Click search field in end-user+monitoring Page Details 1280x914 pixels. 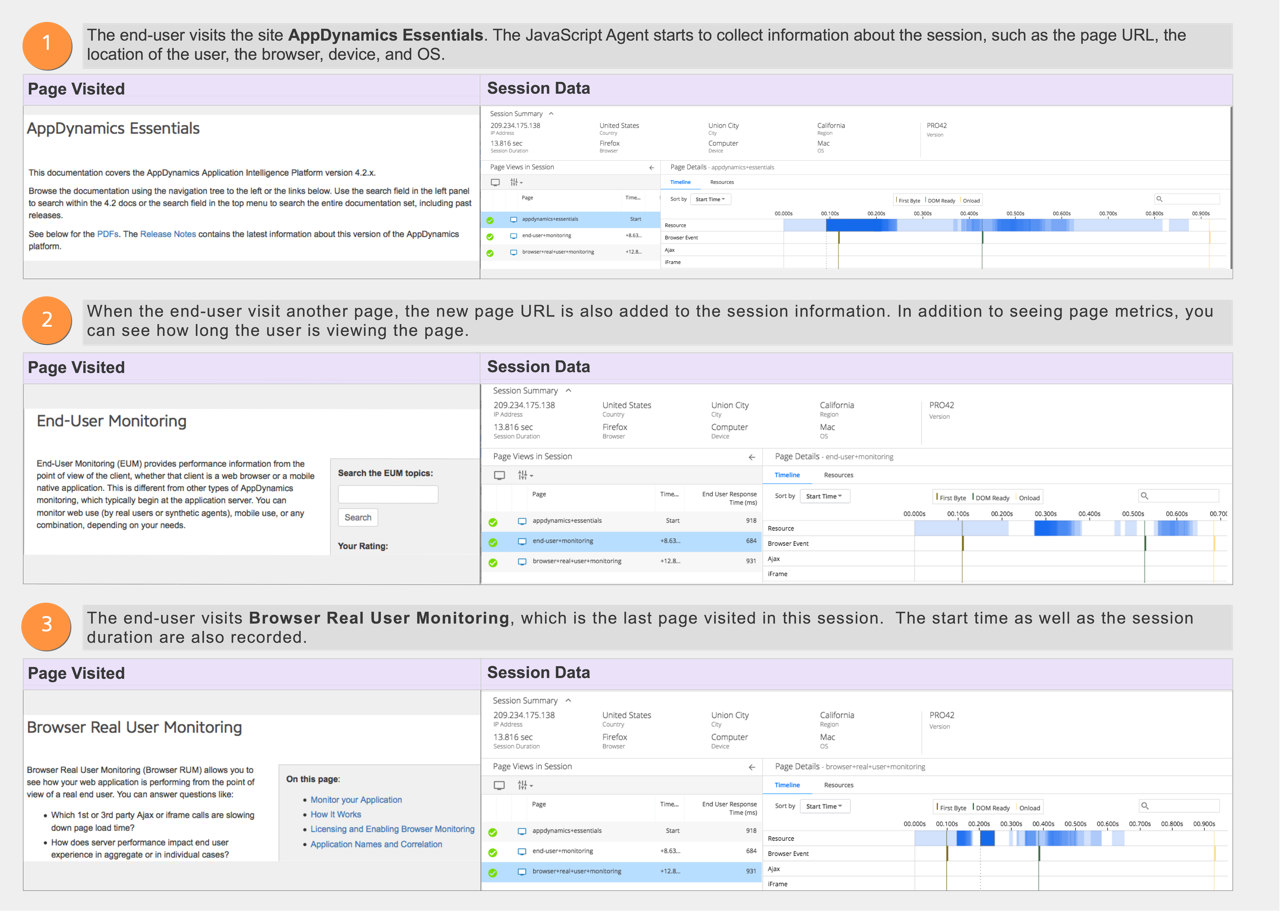(1179, 496)
